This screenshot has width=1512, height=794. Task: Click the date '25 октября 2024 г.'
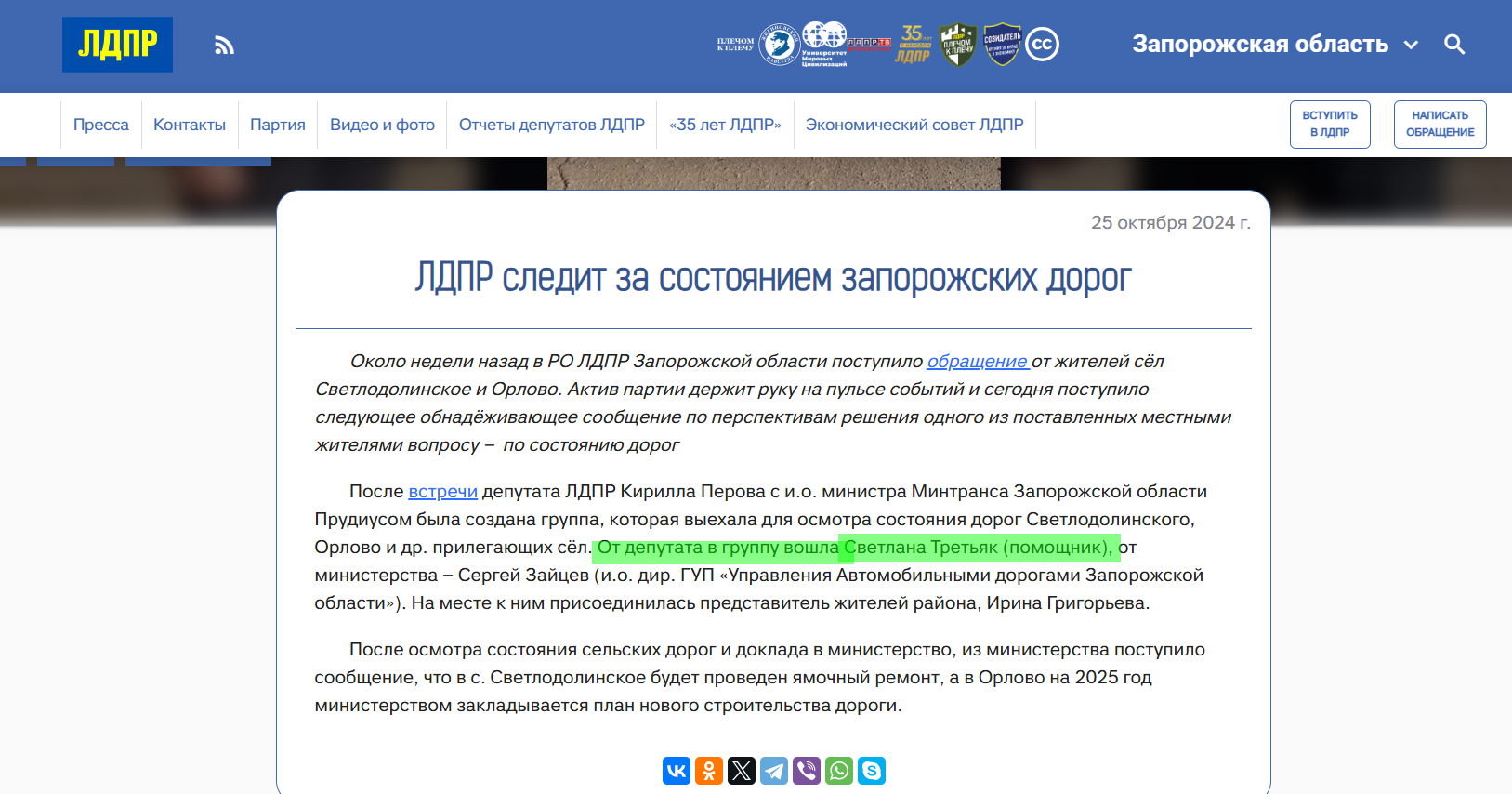(x=1171, y=222)
